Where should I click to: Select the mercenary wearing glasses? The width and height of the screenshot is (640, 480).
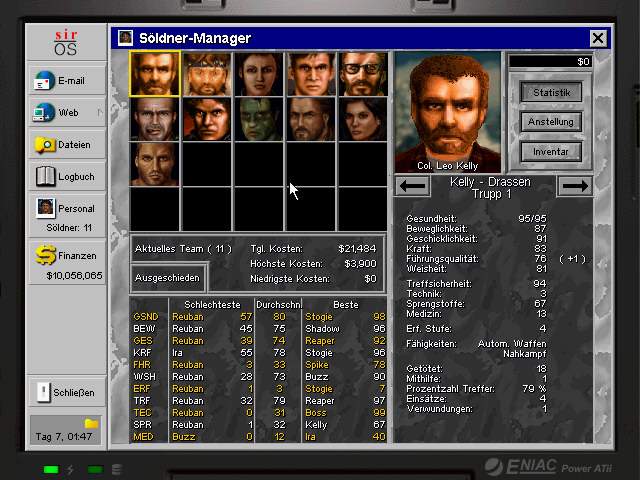(x=363, y=74)
